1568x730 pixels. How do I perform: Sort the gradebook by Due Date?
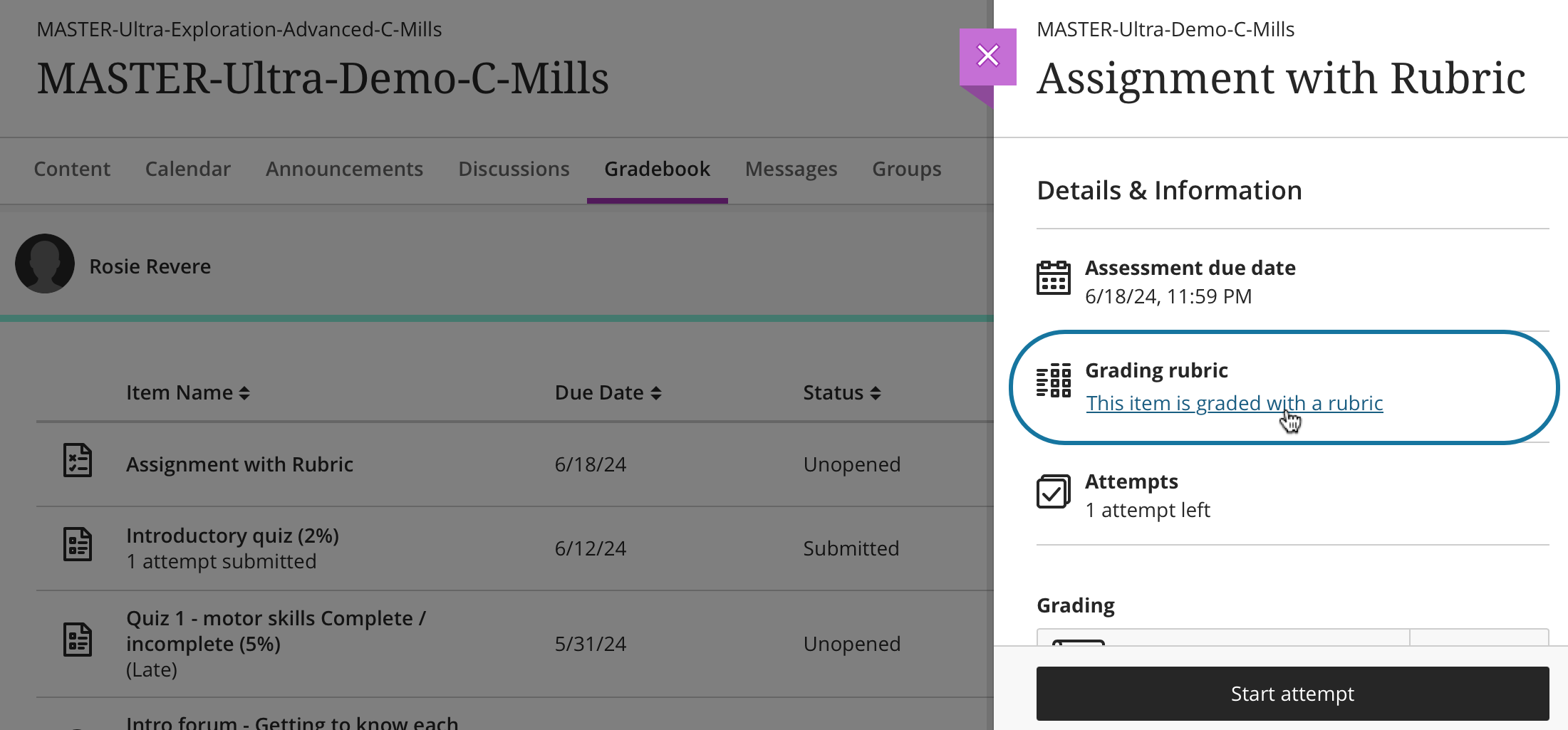[607, 392]
